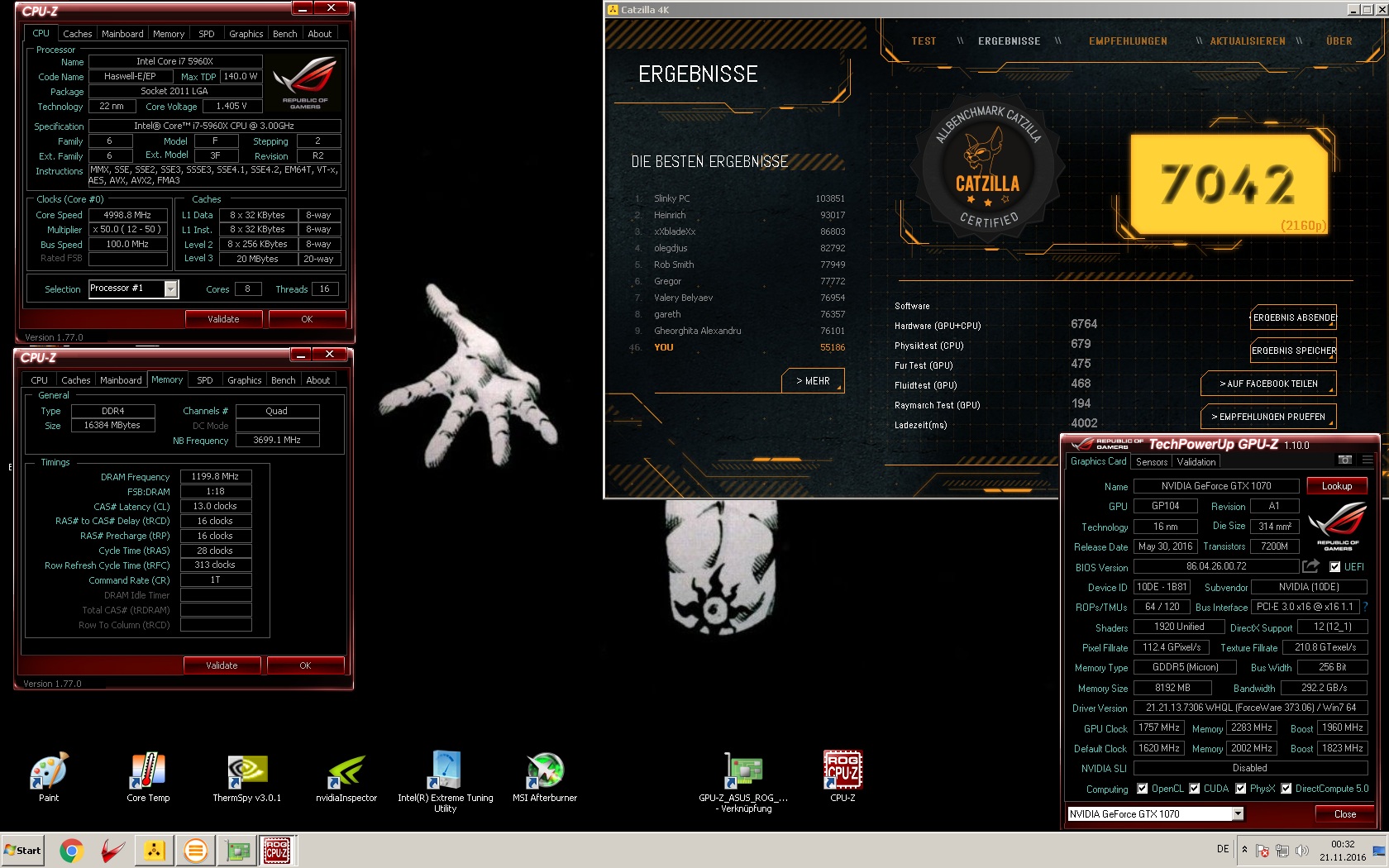Click EMPFEHLUNGEN PRUEFEN button

point(1268,417)
